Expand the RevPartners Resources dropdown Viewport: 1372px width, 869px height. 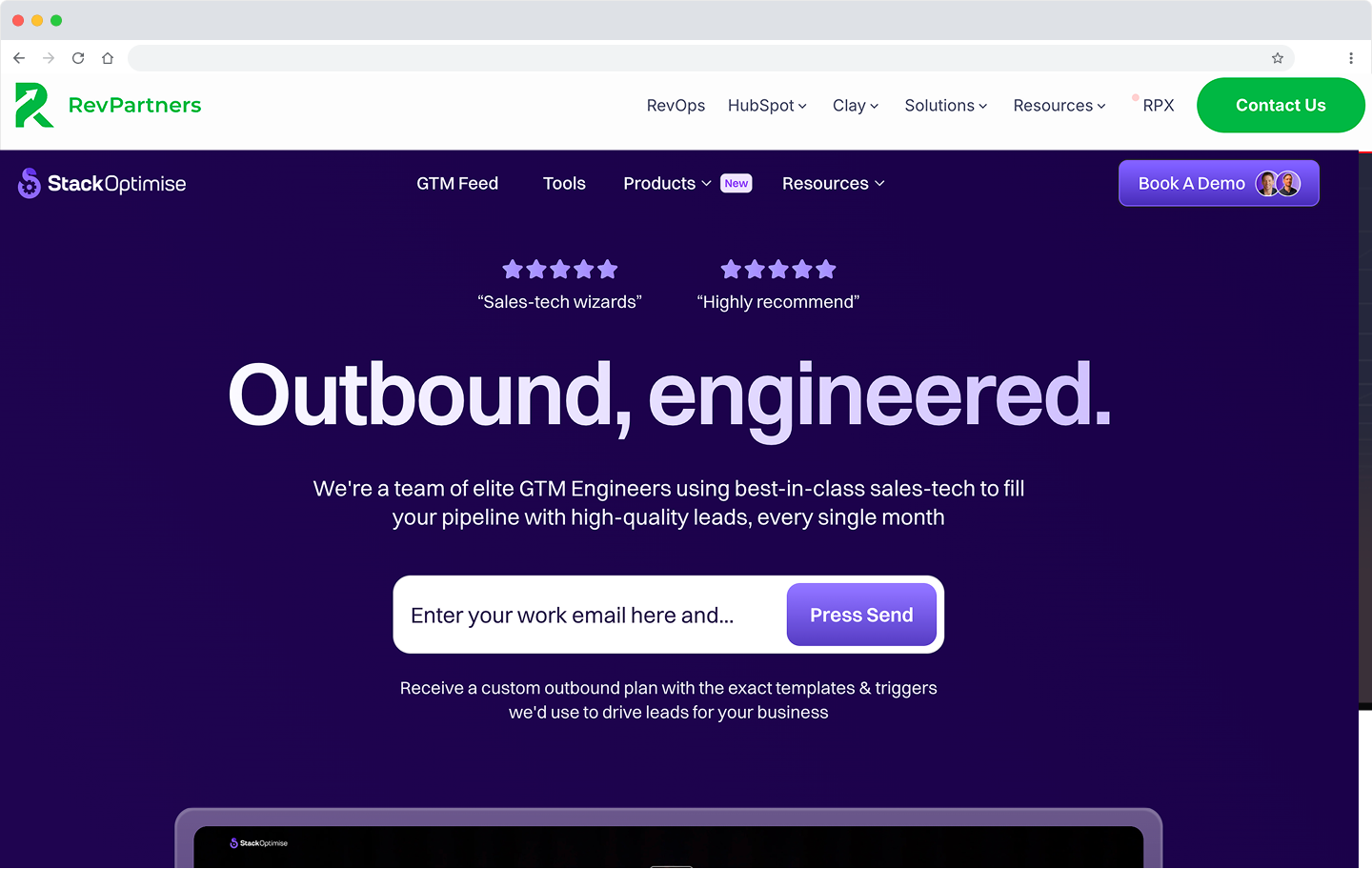tap(1059, 106)
